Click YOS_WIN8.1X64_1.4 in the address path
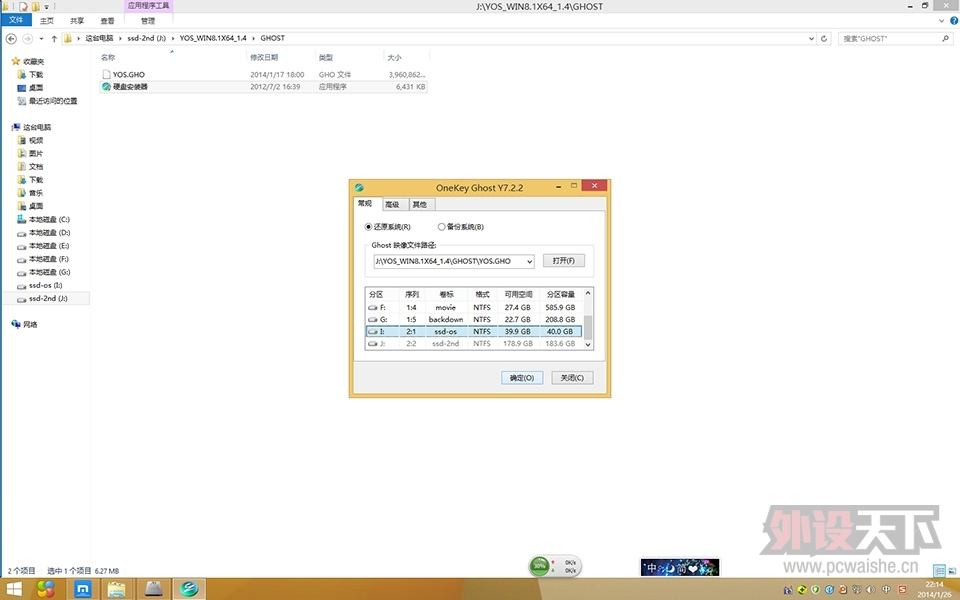 pyautogui.click(x=213, y=38)
